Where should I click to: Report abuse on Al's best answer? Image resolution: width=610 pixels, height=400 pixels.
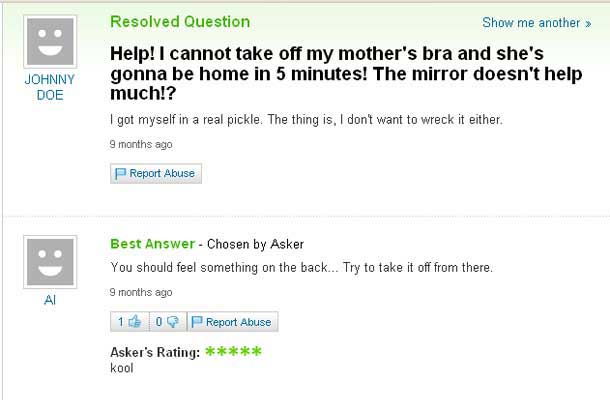coord(232,322)
